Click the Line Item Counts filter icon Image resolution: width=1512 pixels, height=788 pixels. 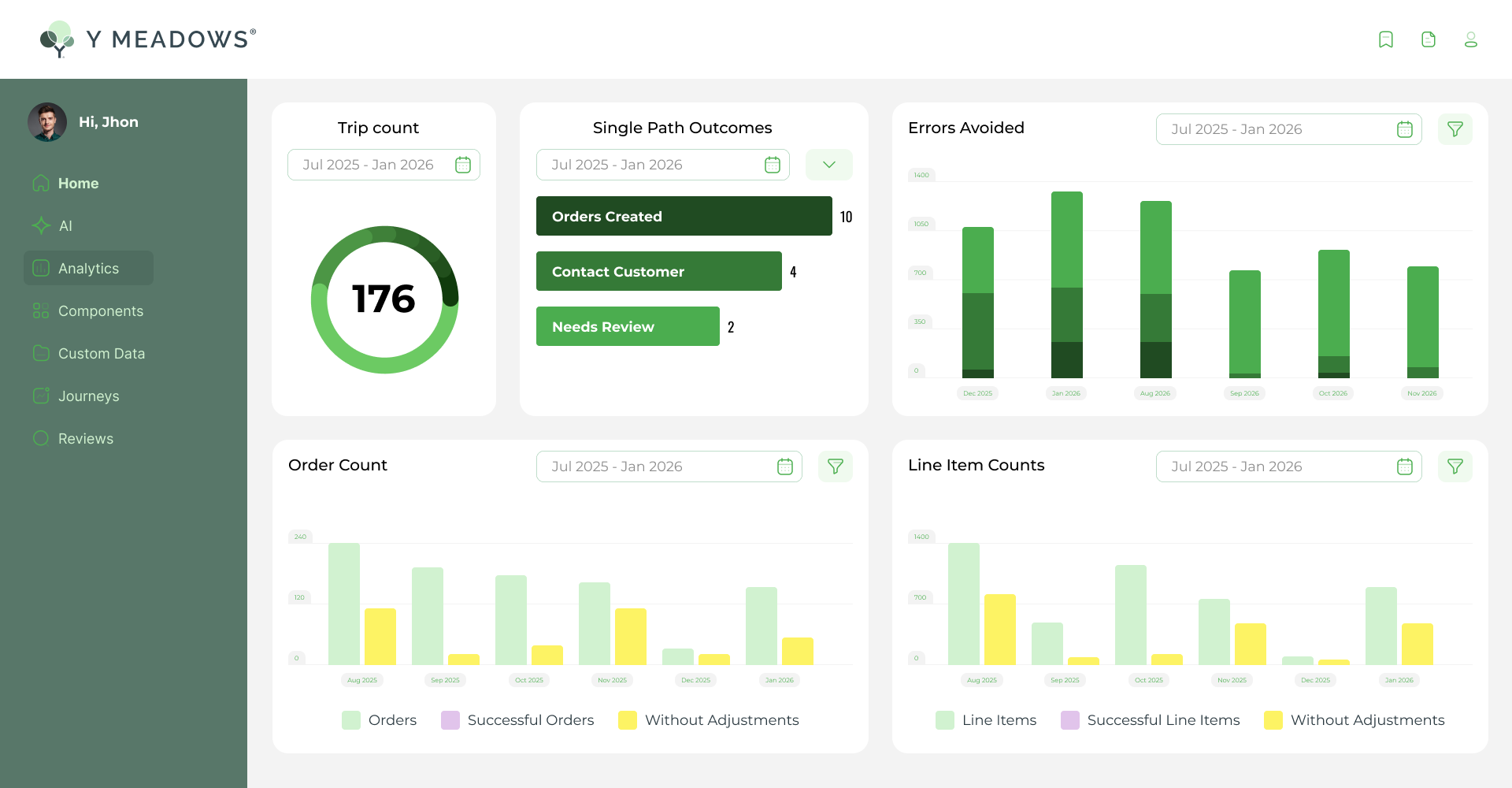point(1455,466)
